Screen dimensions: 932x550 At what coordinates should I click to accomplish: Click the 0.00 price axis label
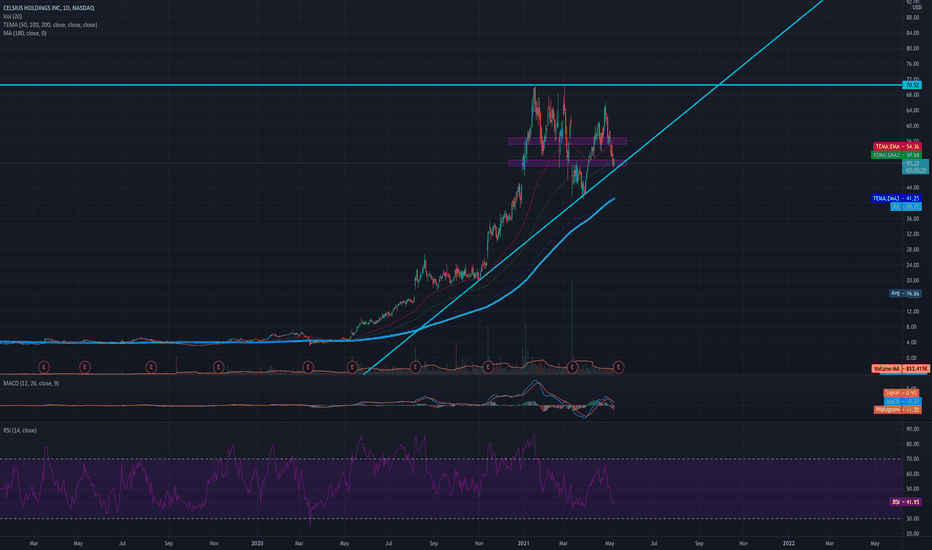(x=912, y=358)
